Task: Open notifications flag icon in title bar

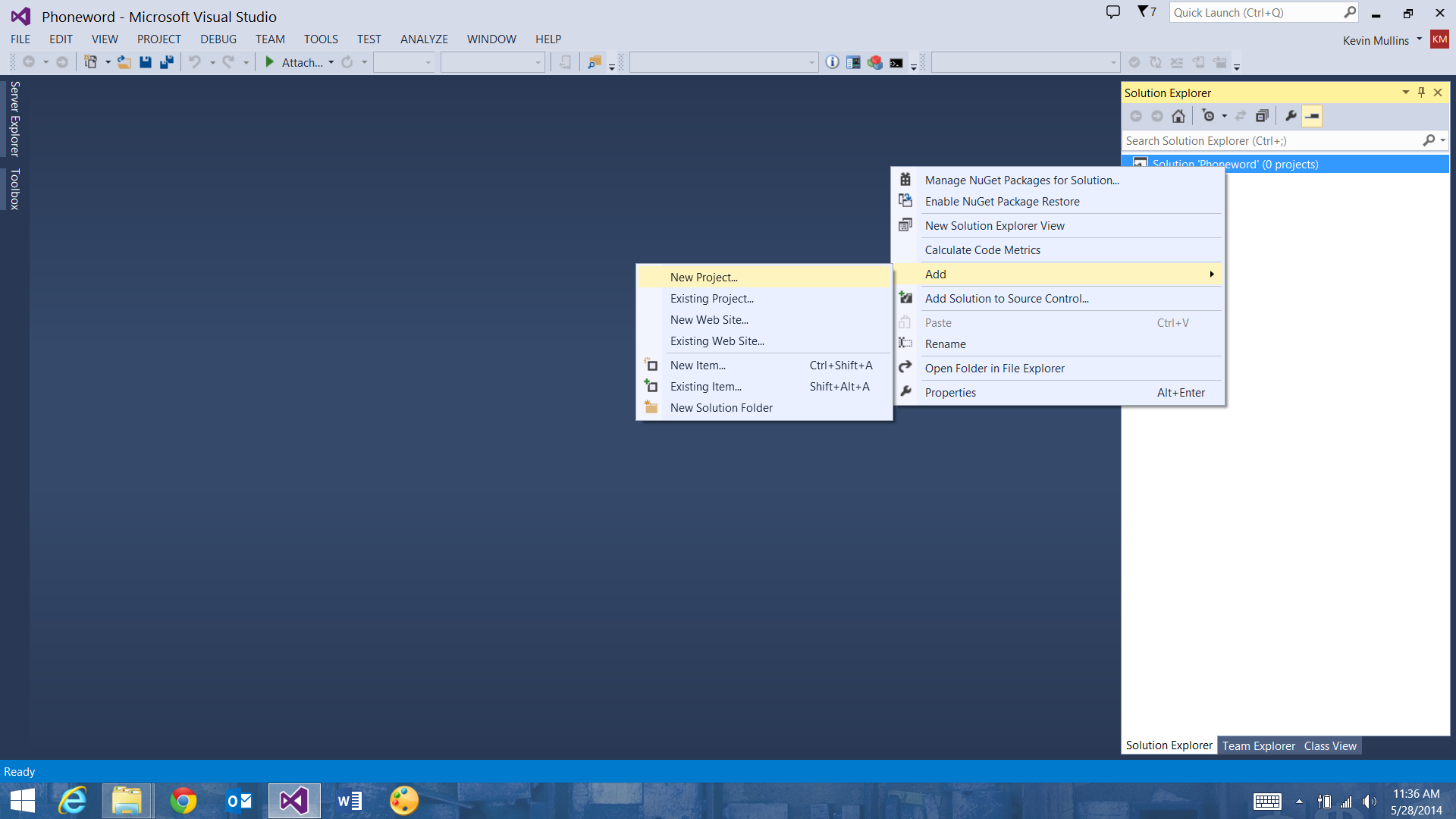Action: (1146, 12)
